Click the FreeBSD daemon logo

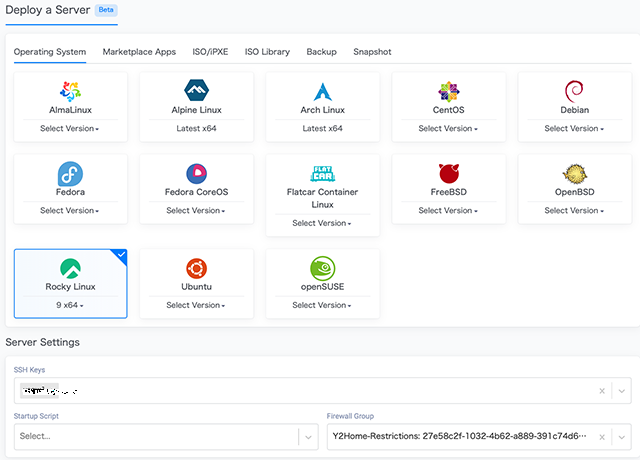point(449,173)
